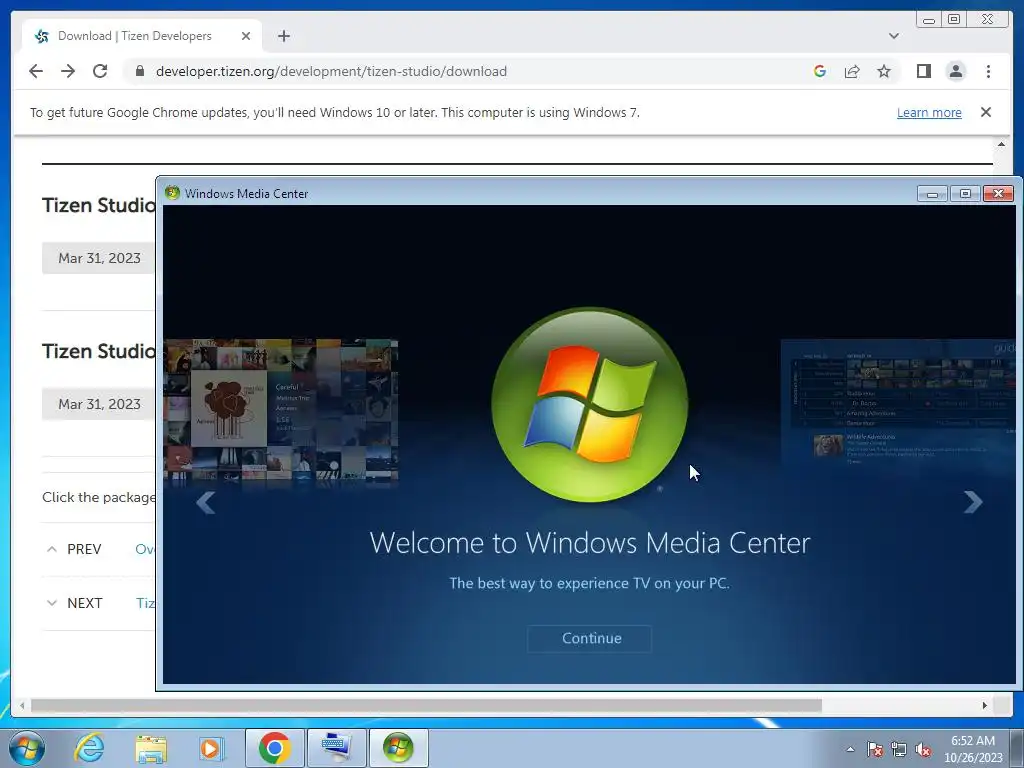Open the Windows Start menu
This screenshot has height=768, width=1024.
click(27, 748)
